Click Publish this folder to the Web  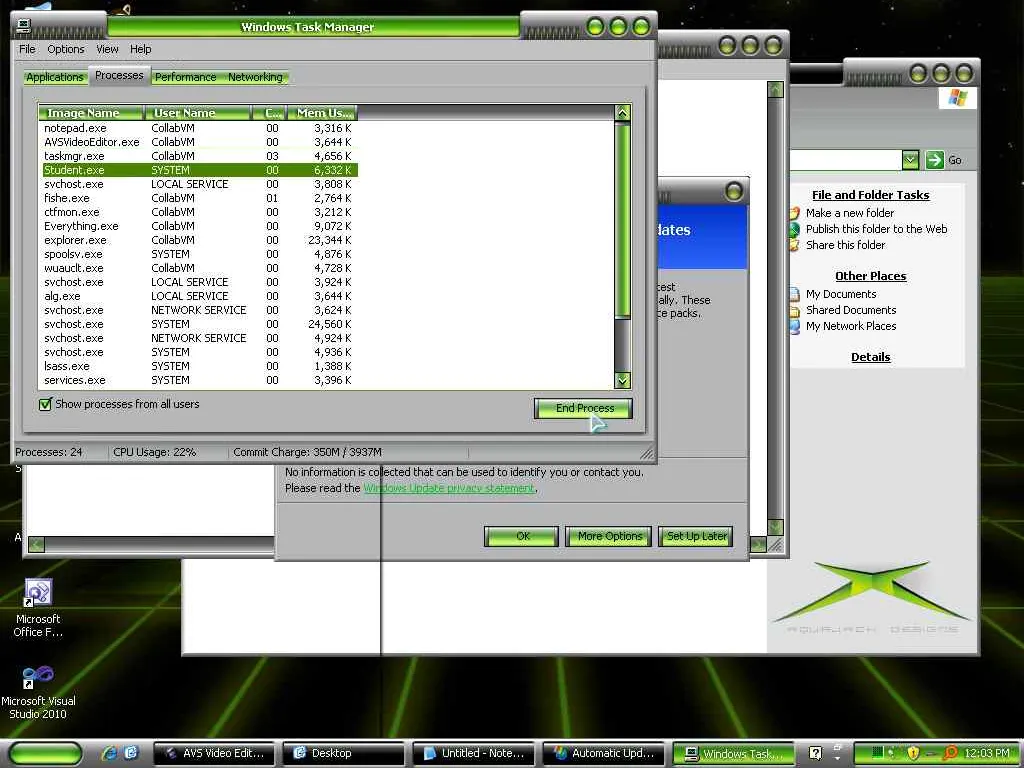click(876, 229)
